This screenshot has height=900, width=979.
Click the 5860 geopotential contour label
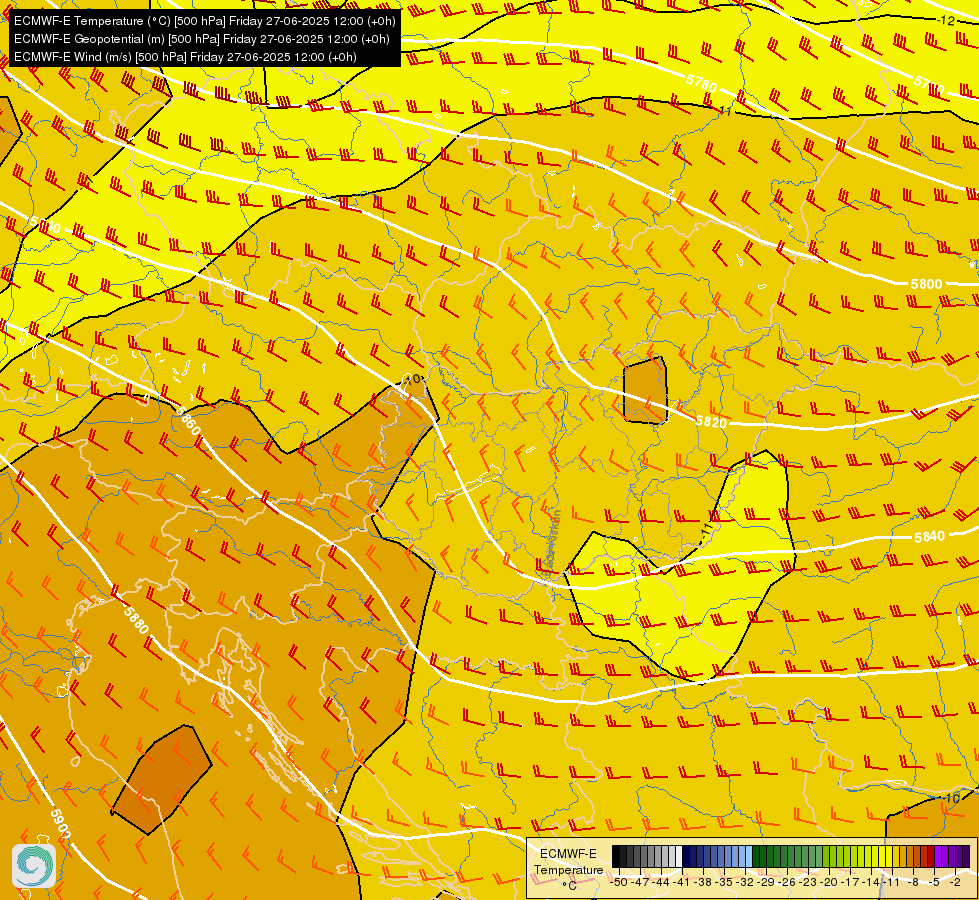tap(188, 421)
